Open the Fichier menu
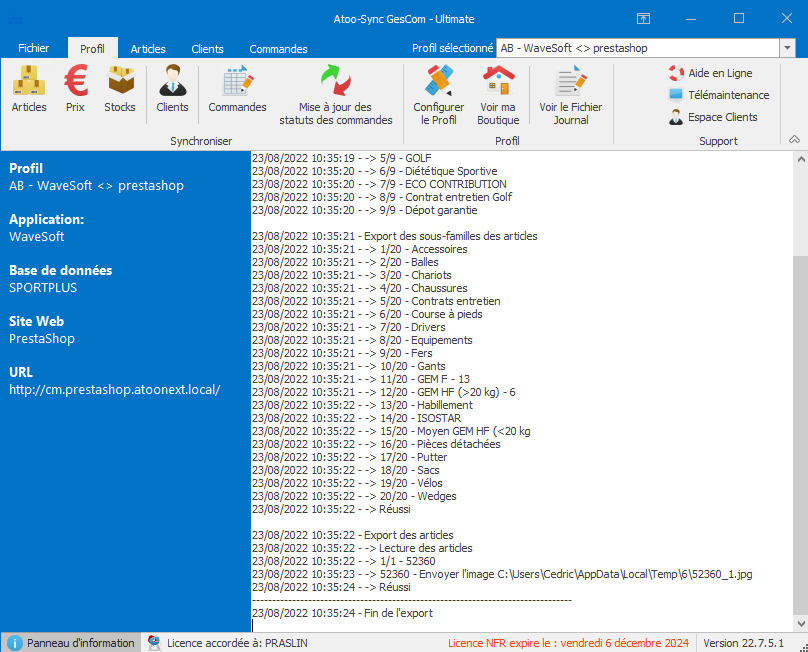Screen dimensions: 808x652 click(x=33, y=48)
